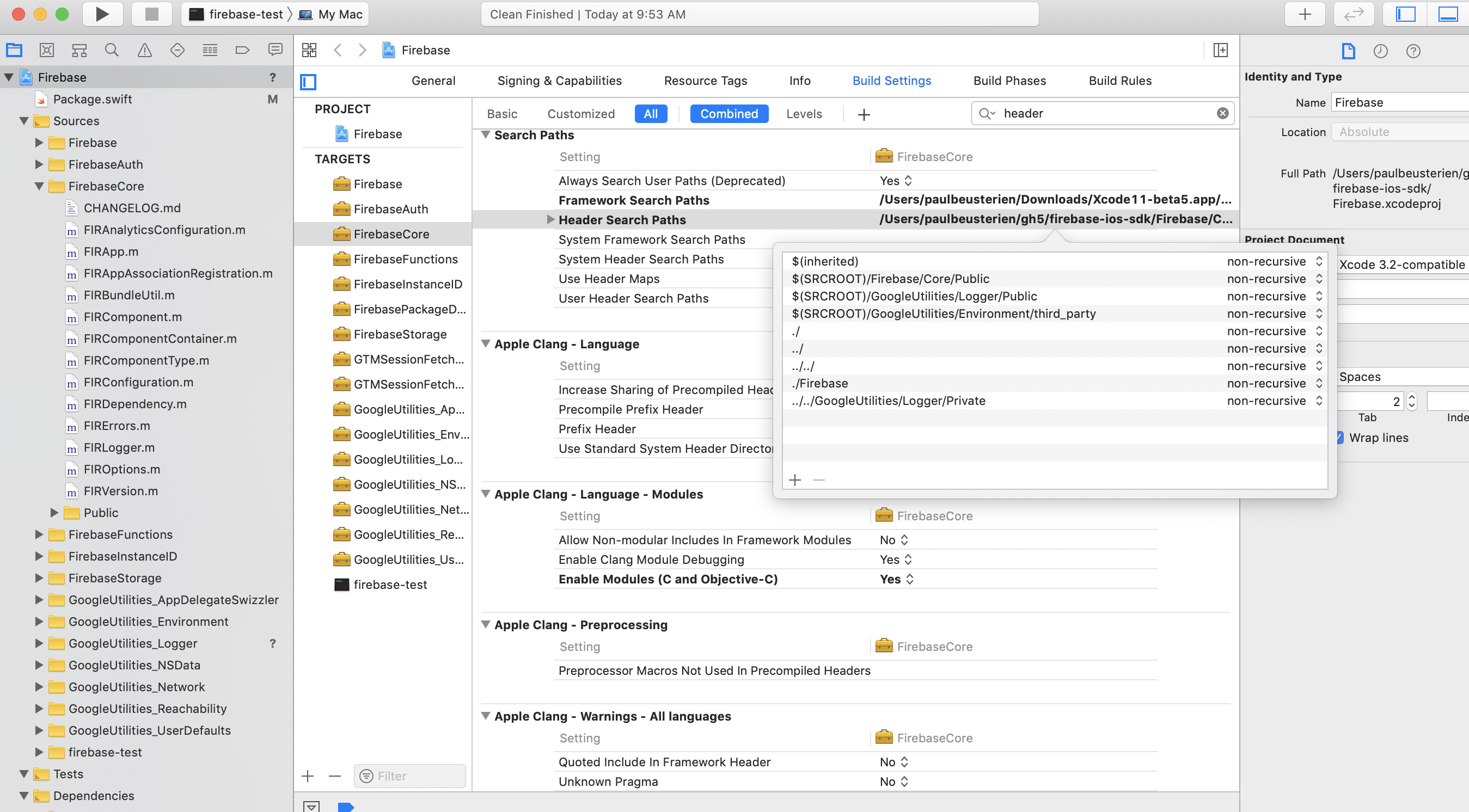Clear the header search field
The height and width of the screenshot is (812, 1469).
tap(1222, 113)
